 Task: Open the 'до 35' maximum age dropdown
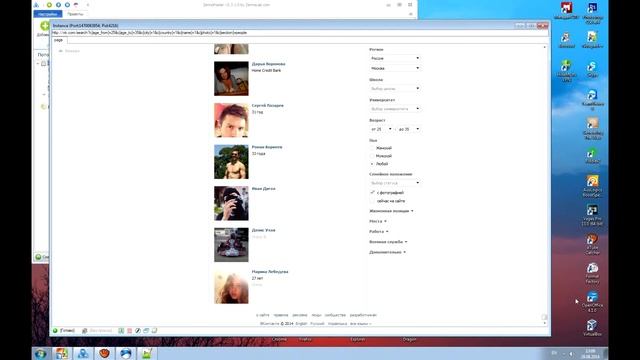coord(409,129)
